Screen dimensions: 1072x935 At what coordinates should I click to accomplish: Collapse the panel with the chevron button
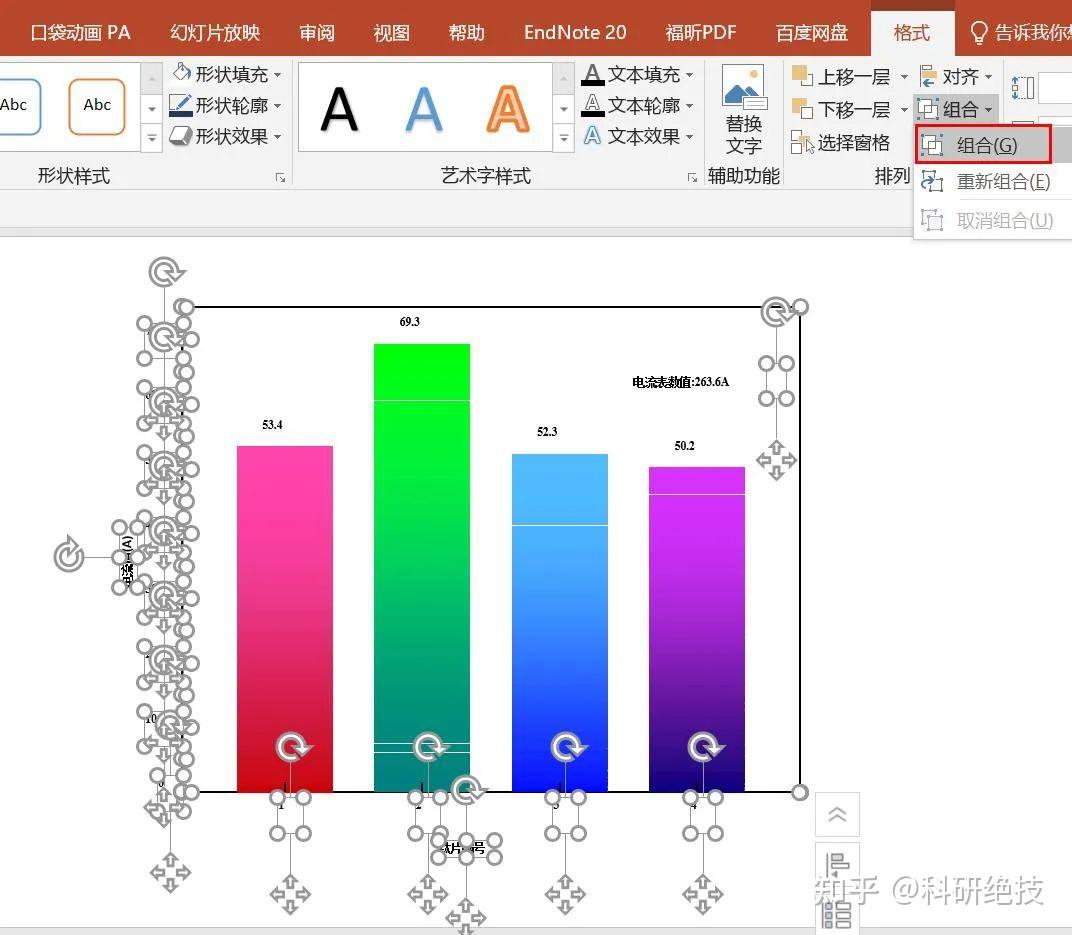837,814
